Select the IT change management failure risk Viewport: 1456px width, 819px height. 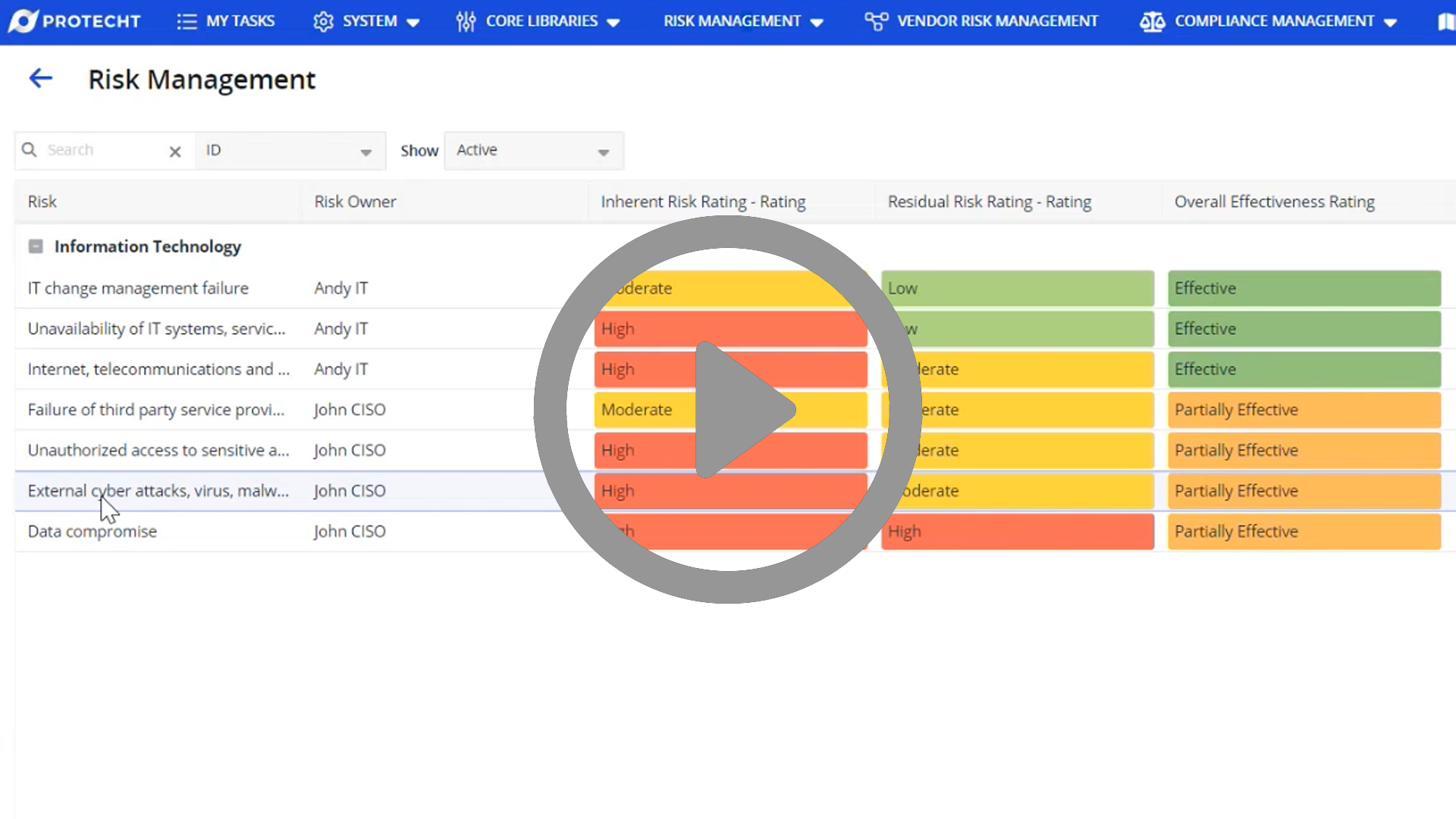[x=137, y=288]
